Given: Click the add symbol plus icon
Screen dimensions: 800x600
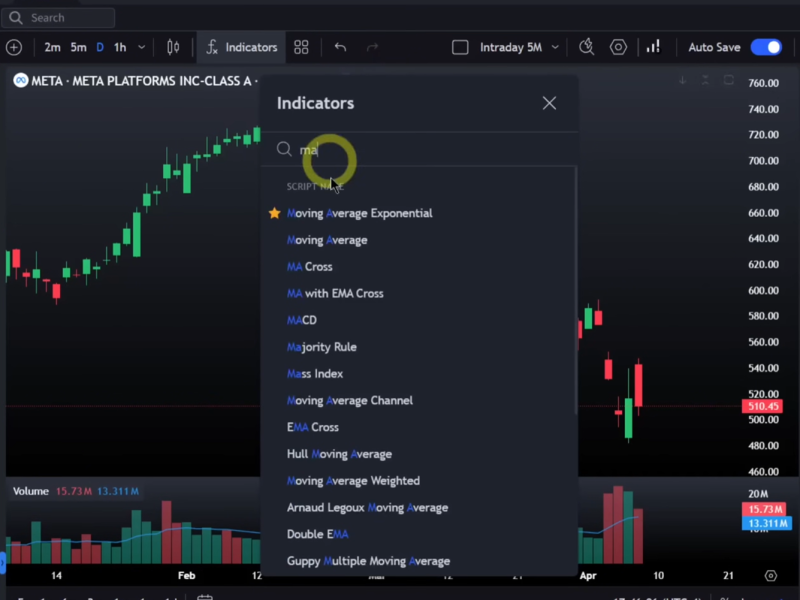Looking at the screenshot, I should (14, 47).
